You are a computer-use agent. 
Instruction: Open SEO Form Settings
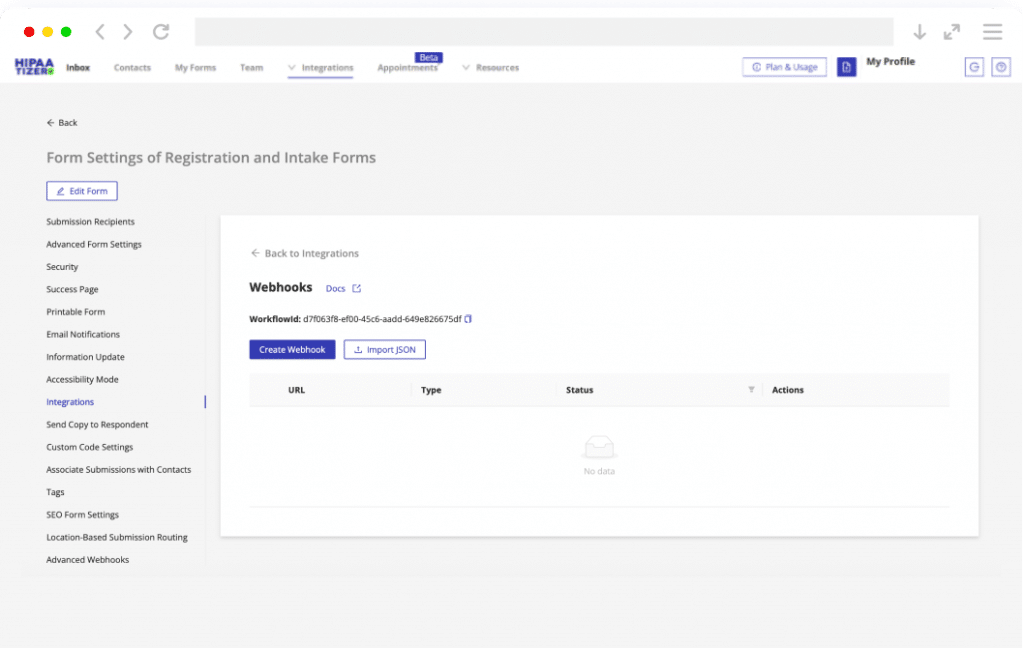82,515
